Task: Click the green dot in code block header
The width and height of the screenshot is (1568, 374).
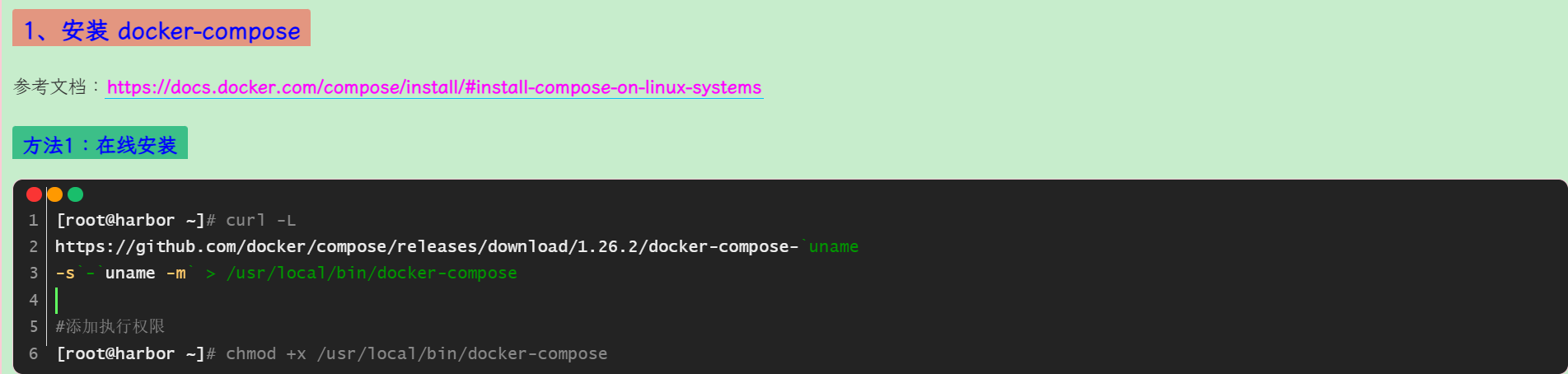Action: pos(75,194)
